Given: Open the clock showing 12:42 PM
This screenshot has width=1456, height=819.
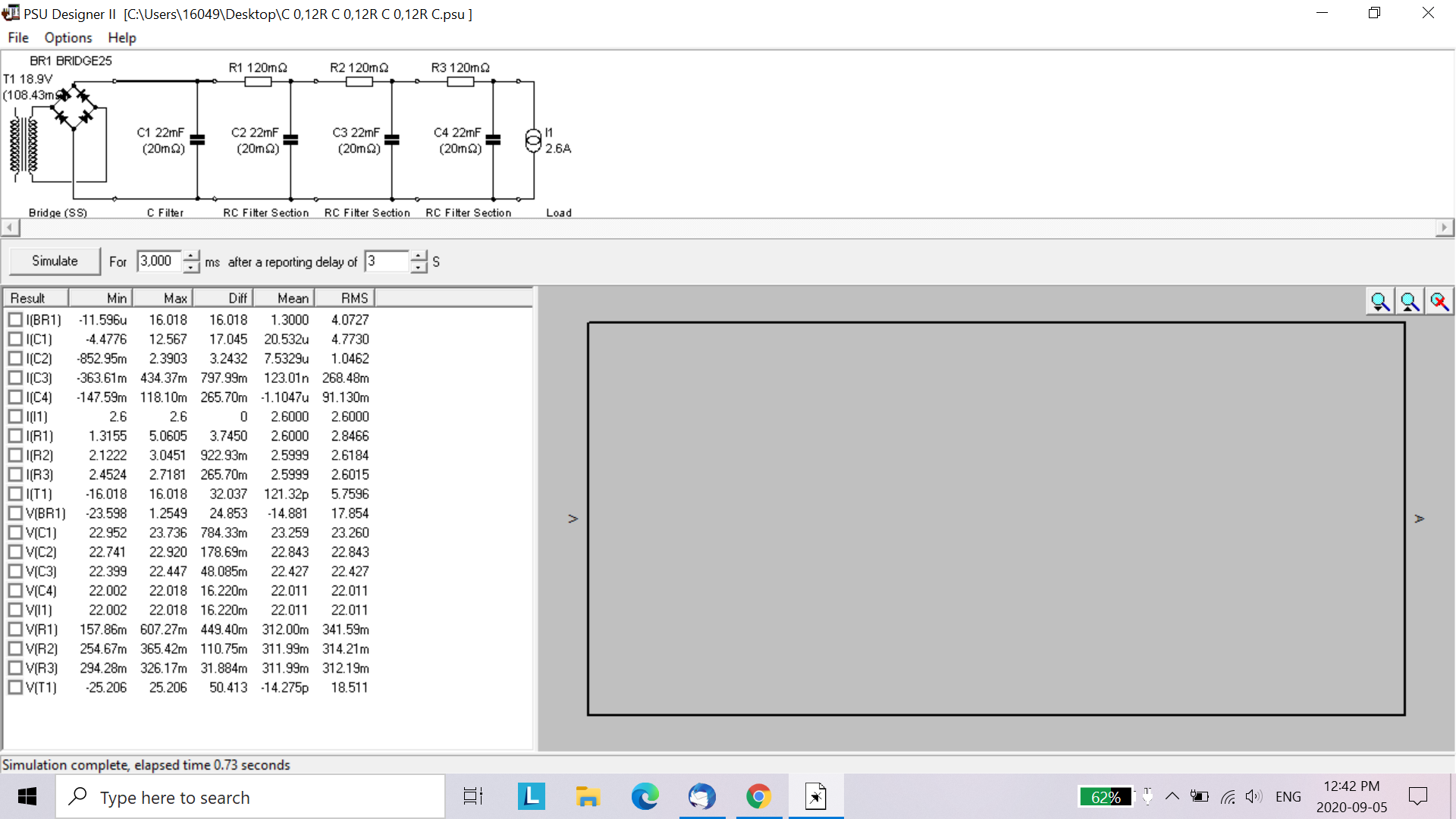Looking at the screenshot, I should pyautogui.click(x=1351, y=796).
